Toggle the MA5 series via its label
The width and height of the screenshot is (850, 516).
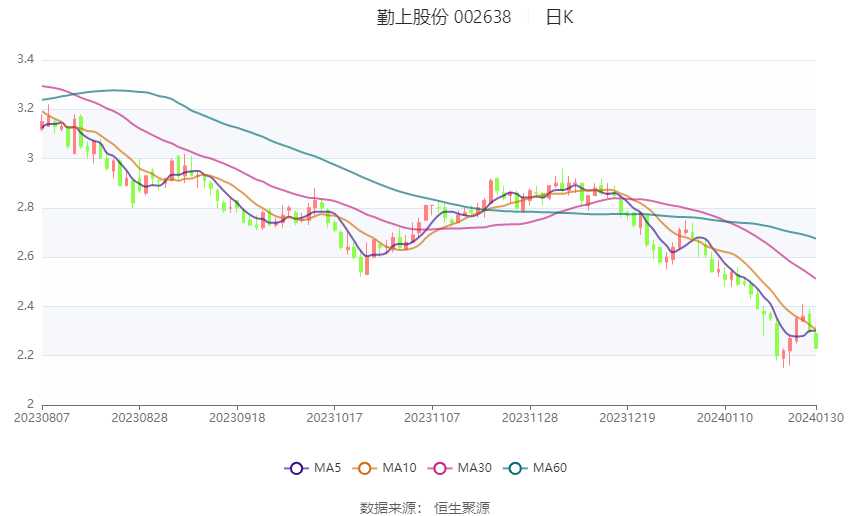(328, 467)
